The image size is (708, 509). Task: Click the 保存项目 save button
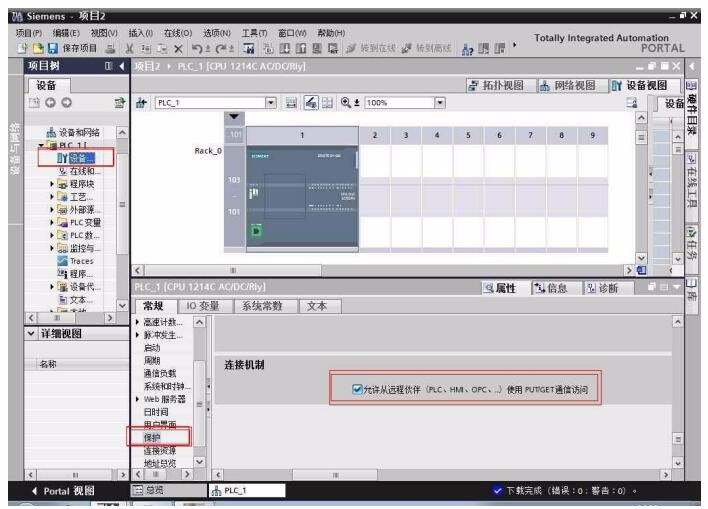(x=72, y=48)
